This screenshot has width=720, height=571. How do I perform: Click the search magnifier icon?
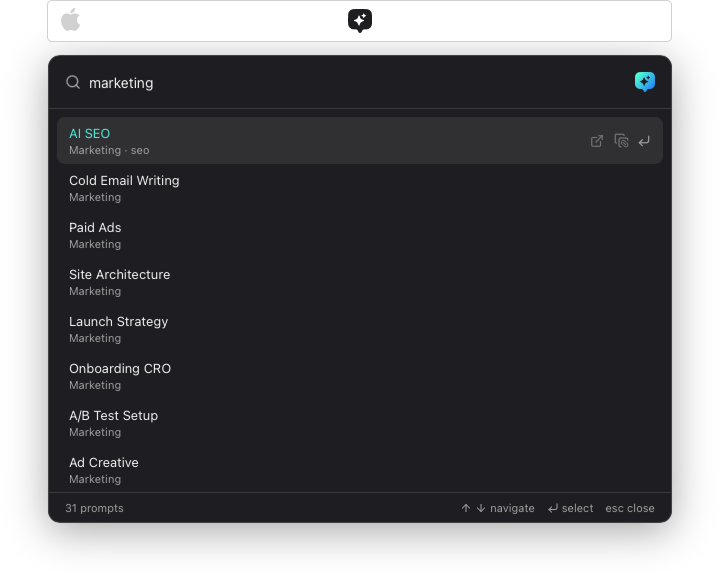tap(73, 83)
